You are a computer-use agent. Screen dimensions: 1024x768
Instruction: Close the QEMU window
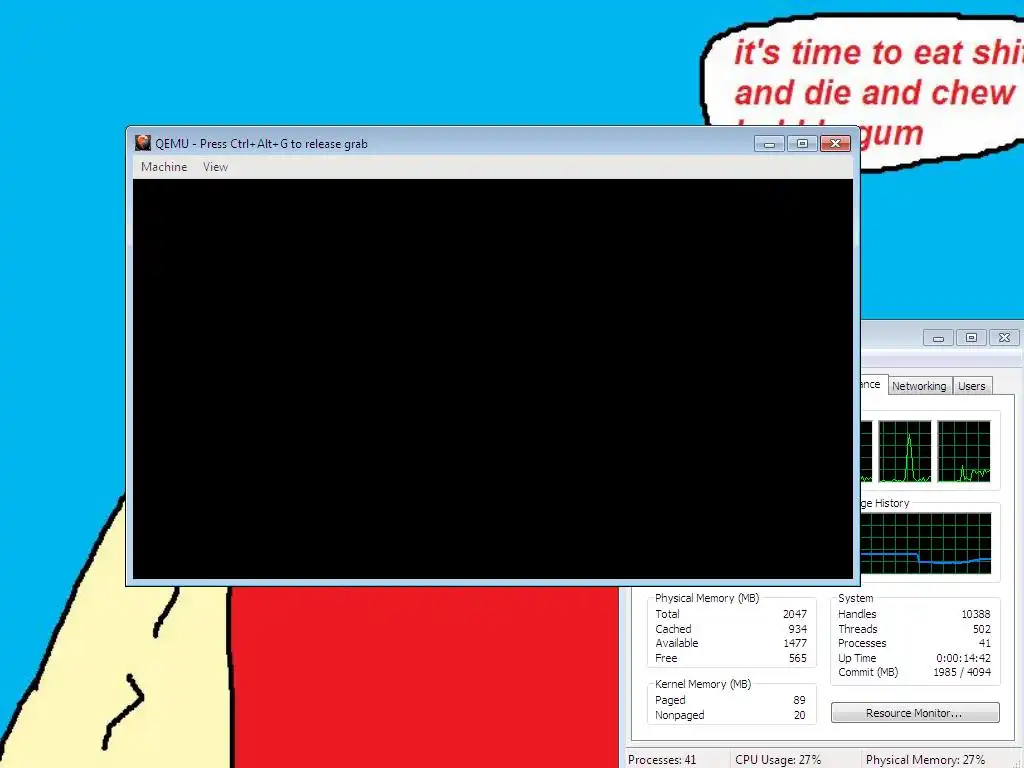click(x=835, y=144)
